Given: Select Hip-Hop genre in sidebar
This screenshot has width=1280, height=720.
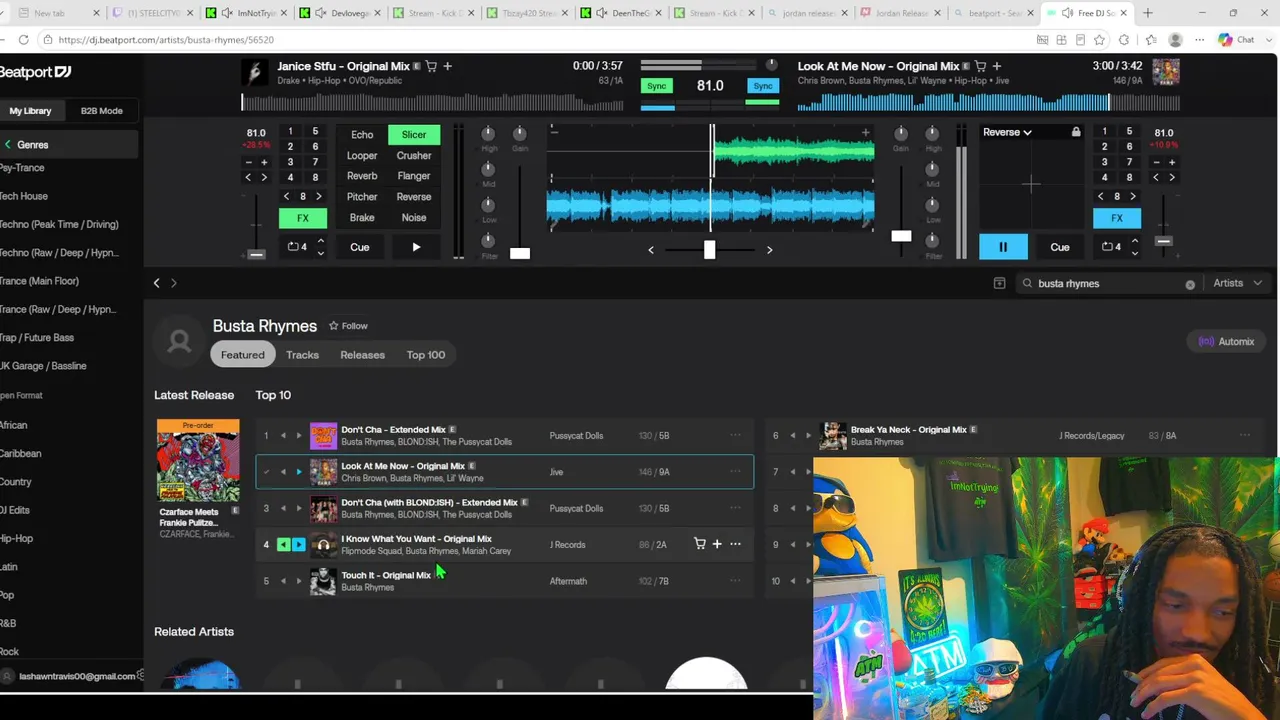Looking at the screenshot, I should tap(17, 538).
